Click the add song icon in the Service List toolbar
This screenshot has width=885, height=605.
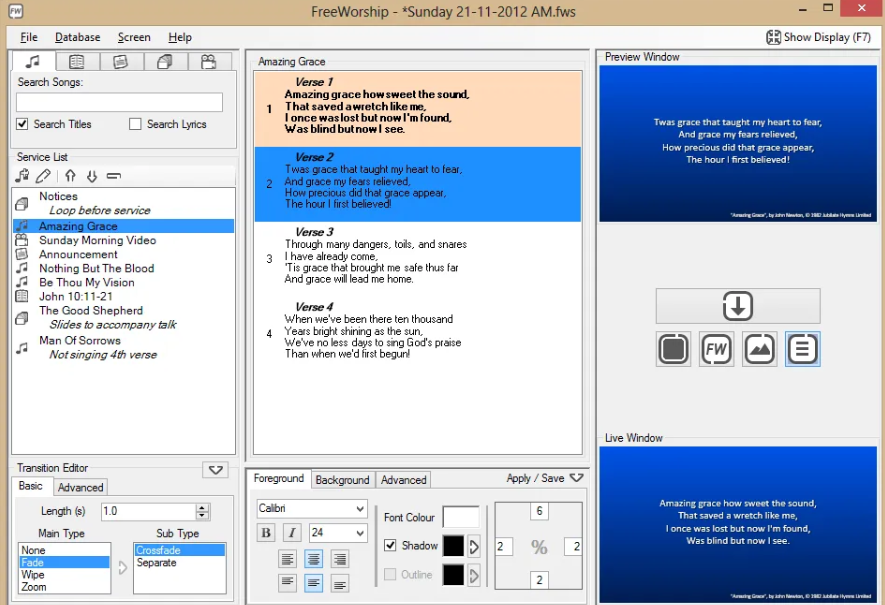(x=22, y=176)
